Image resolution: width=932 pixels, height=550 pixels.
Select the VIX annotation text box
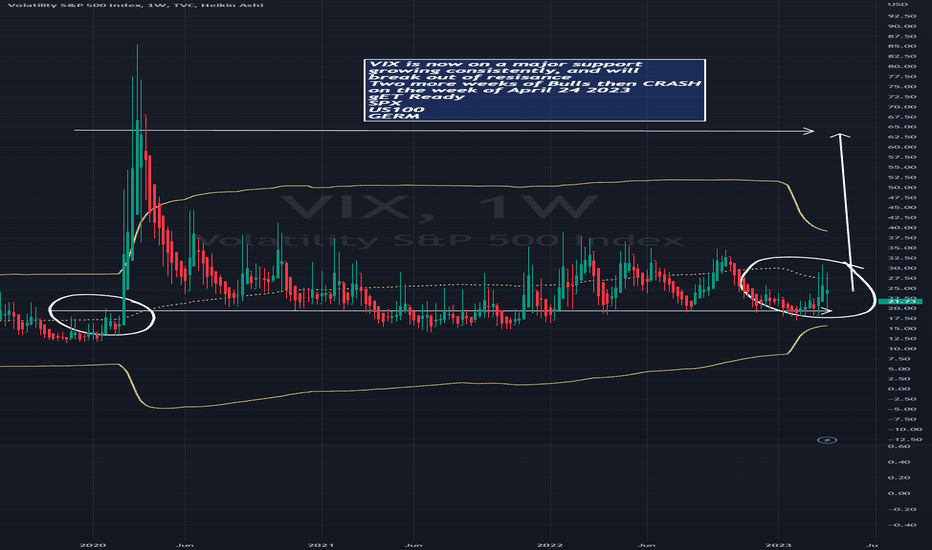tap(534, 90)
